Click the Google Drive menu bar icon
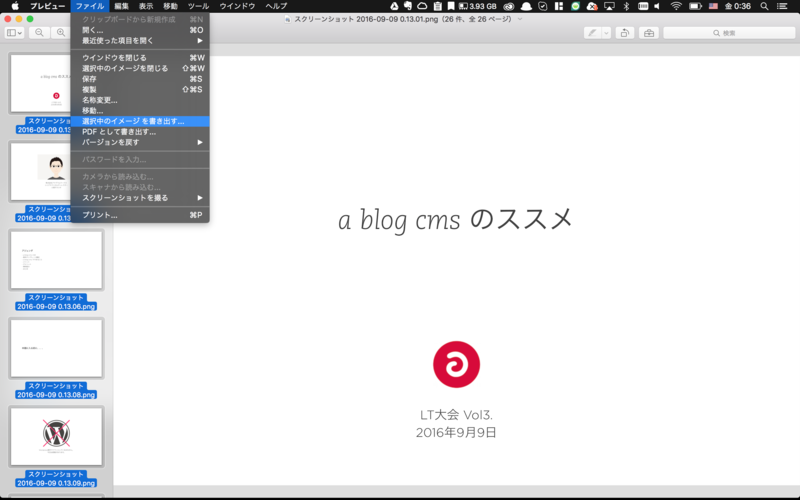Image resolution: width=800 pixels, height=500 pixels. tap(394, 6)
